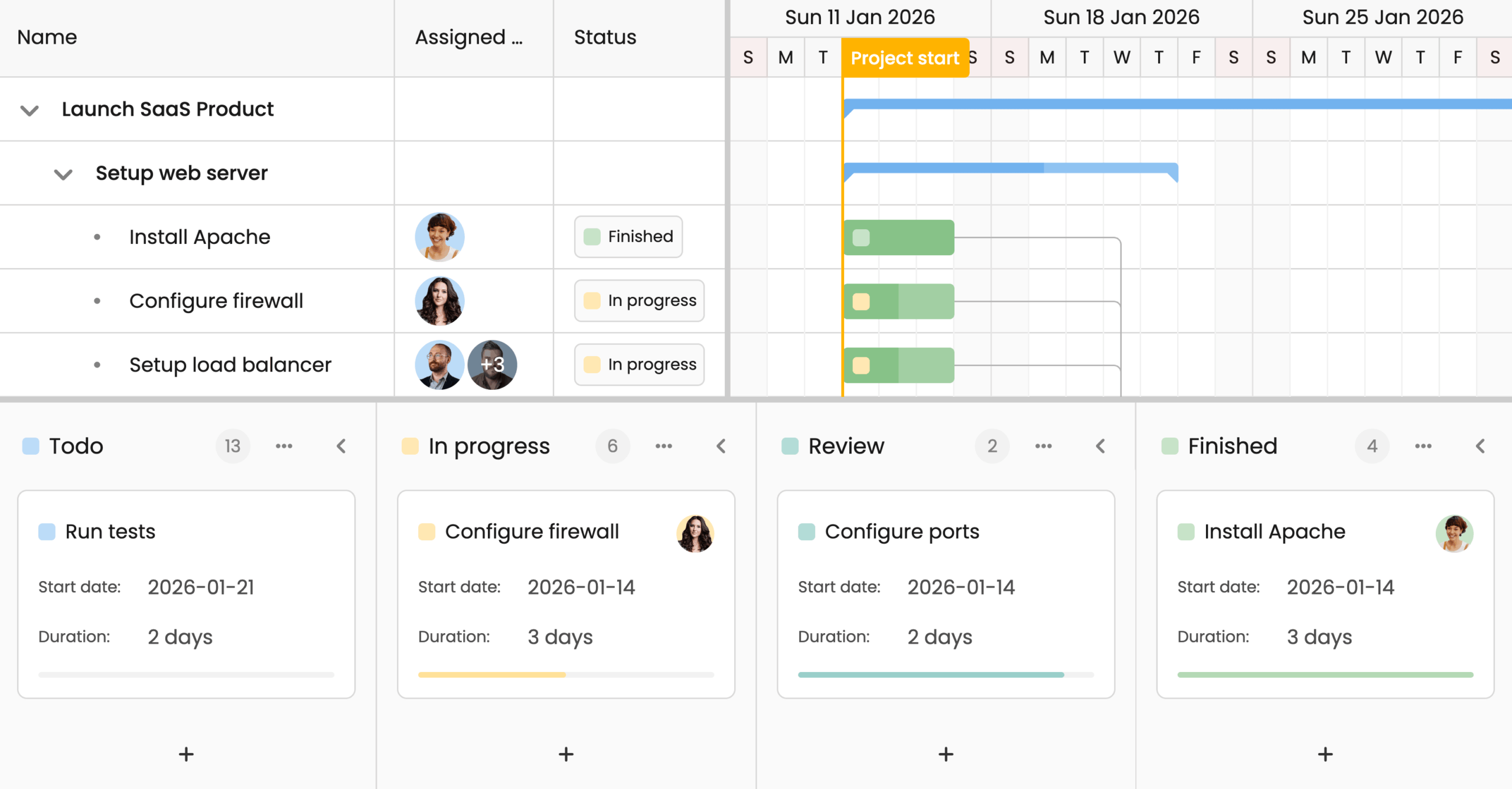Collapse the Finished column
The image size is (1512, 789).
coord(1480,446)
